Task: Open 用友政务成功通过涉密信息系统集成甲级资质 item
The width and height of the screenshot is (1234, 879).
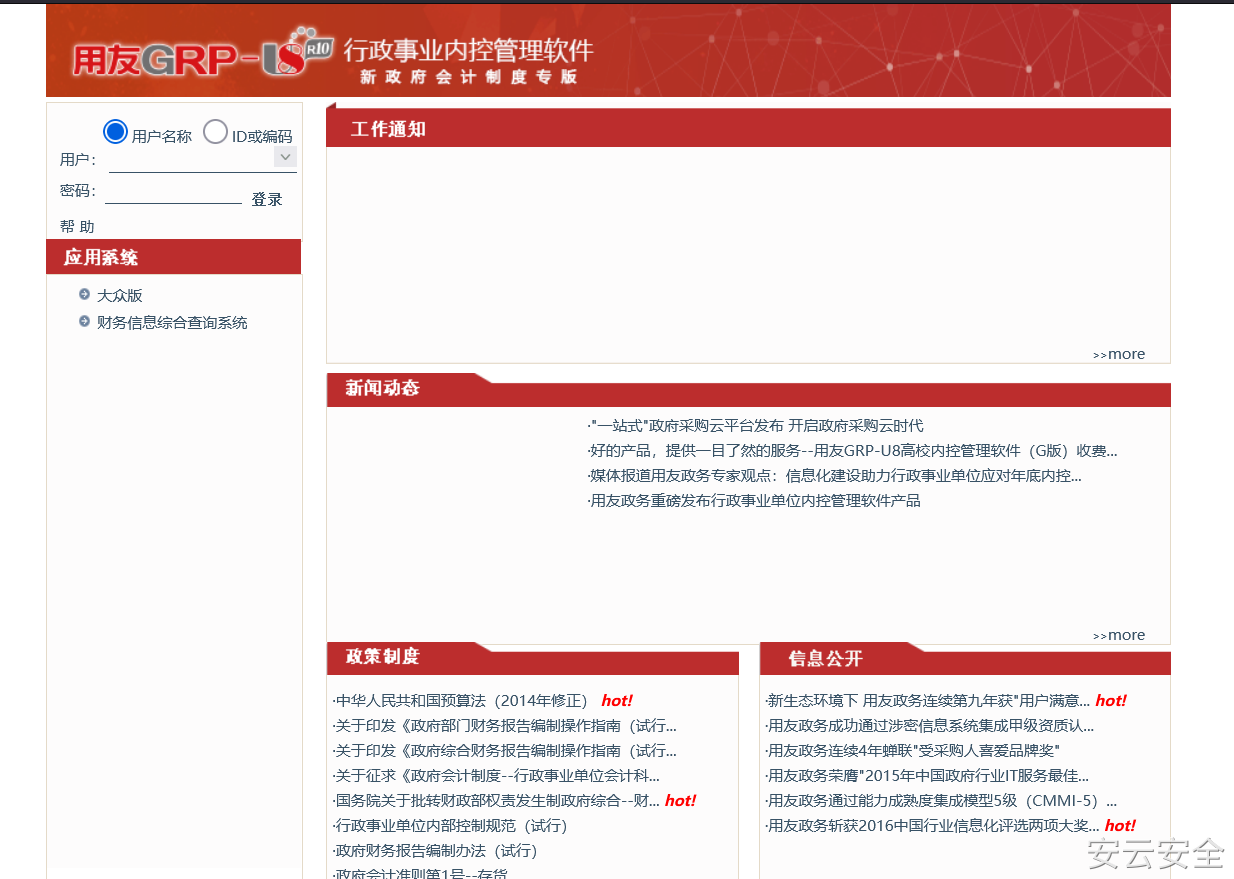Action: pyautogui.click(x=930, y=726)
